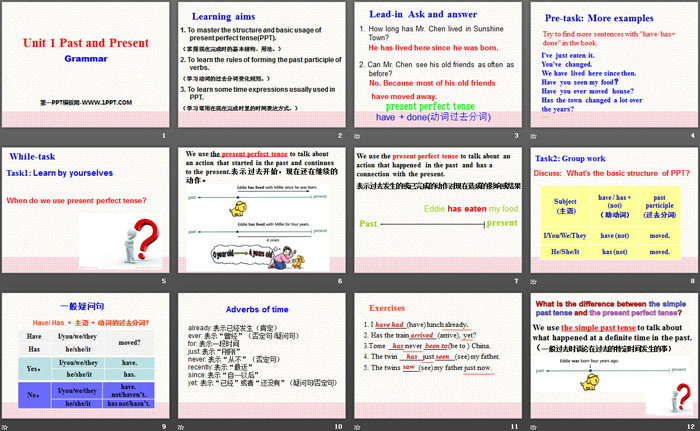Select the 'Lead-in Ask and answer' slide

pos(437,70)
